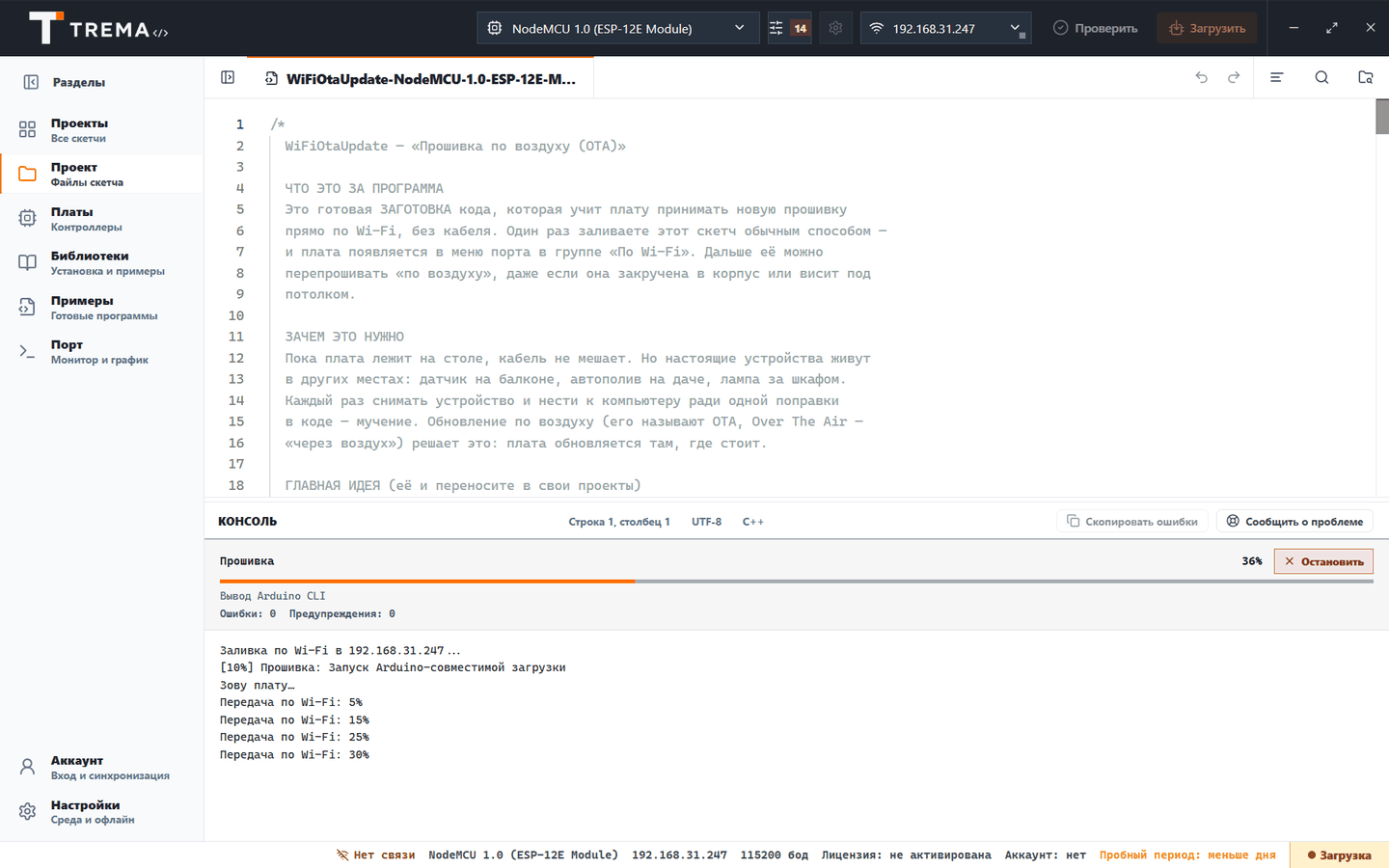Screen dimensions: 1389x868
Task: Redo last editor change
Action: pos(1234,77)
